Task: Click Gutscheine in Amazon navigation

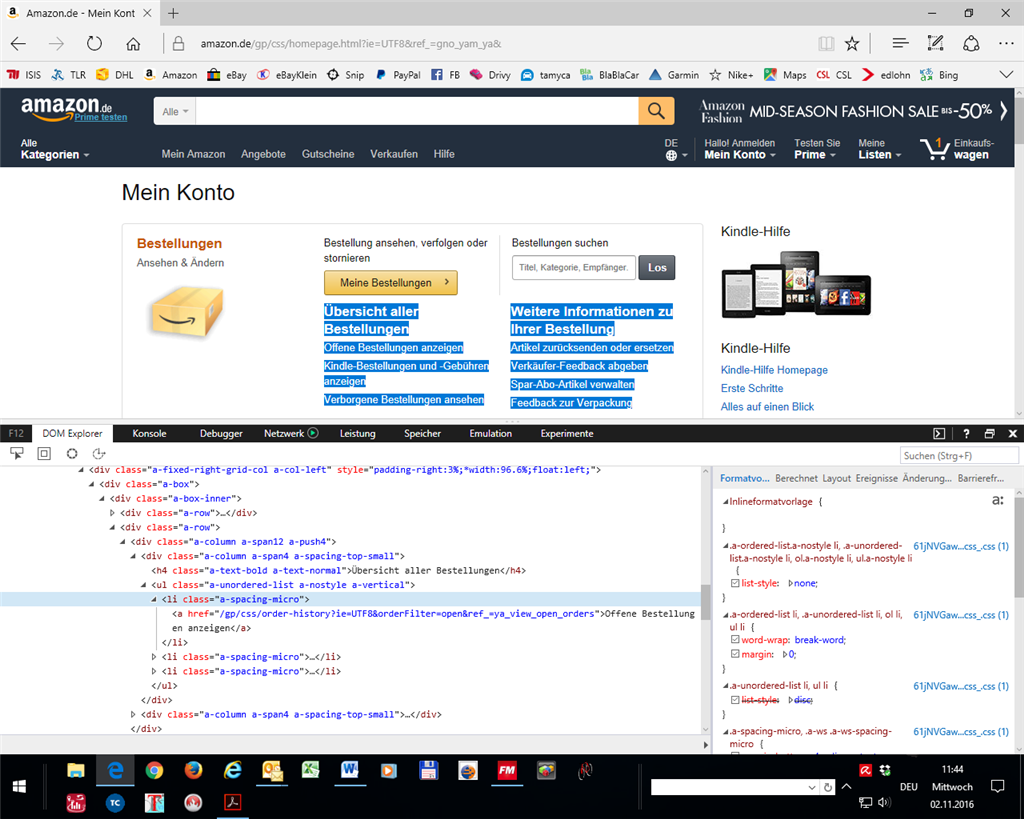Action: point(328,154)
